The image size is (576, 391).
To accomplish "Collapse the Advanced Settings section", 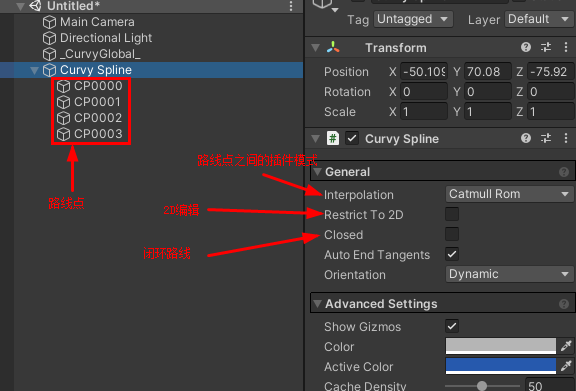I will point(317,304).
